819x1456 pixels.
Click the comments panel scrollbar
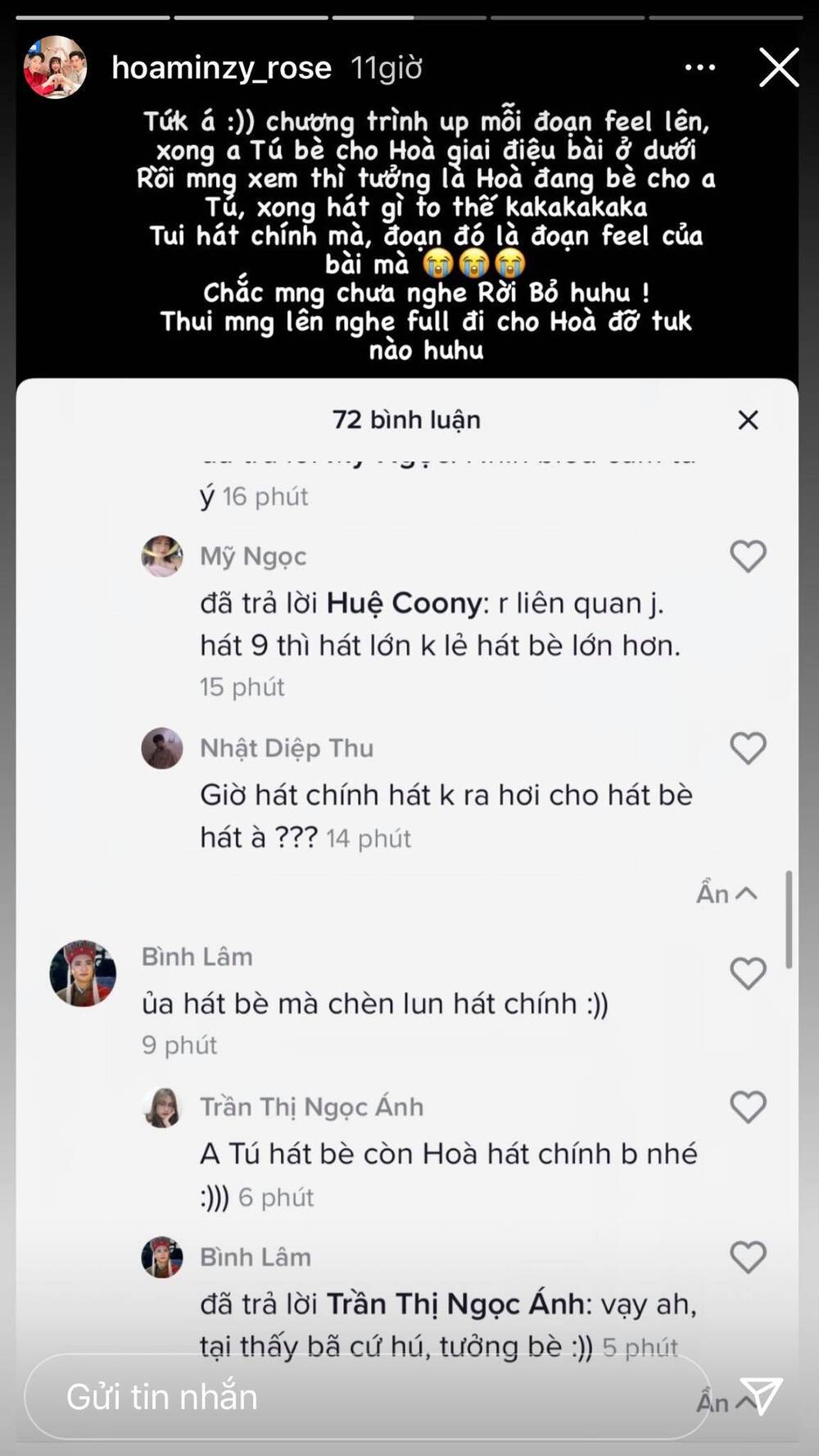point(789,919)
